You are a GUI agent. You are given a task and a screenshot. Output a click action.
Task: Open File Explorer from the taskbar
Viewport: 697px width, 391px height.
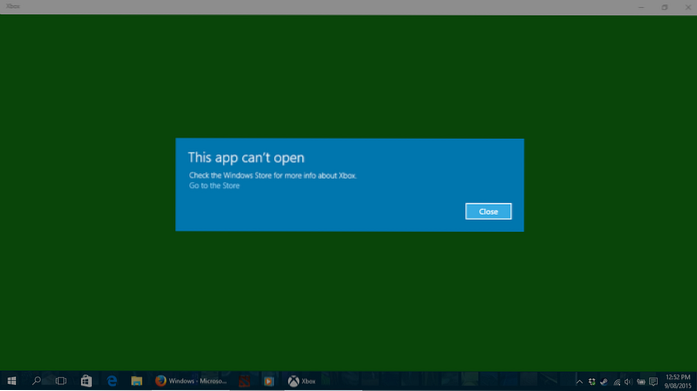[x=136, y=381]
